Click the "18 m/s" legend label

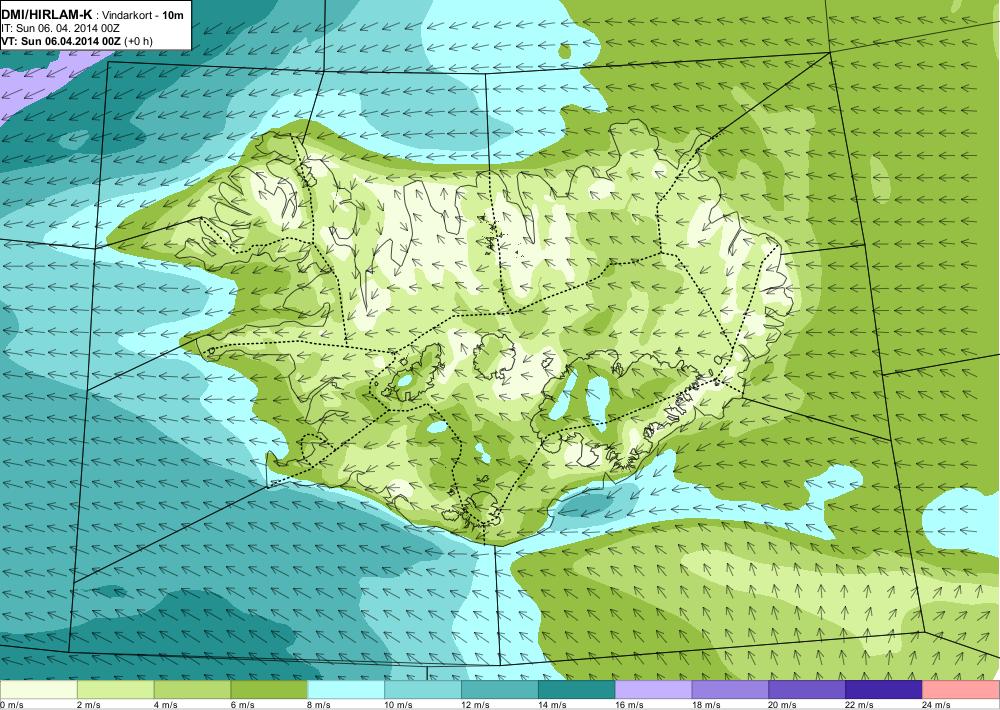pyautogui.click(x=706, y=705)
